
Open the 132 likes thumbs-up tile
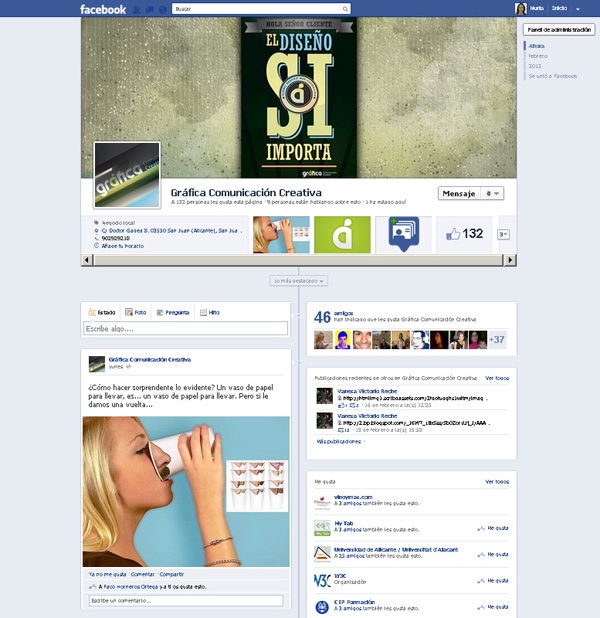tap(464, 234)
